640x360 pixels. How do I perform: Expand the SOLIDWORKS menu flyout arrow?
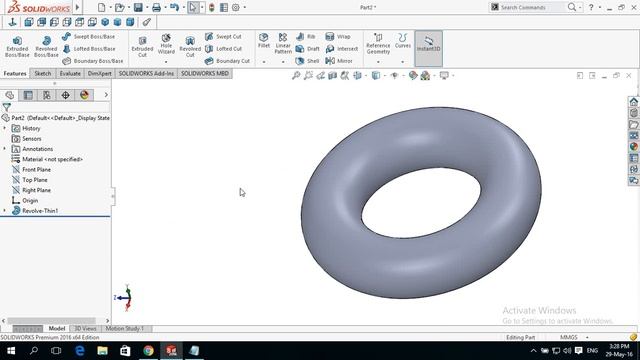[77, 7]
